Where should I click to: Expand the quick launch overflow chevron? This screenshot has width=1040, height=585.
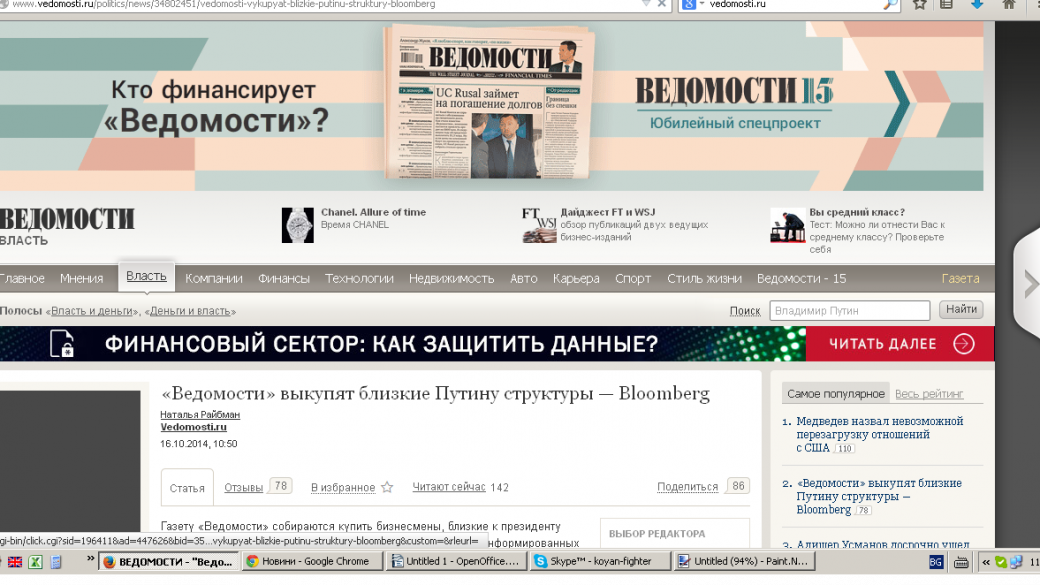pos(90,559)
